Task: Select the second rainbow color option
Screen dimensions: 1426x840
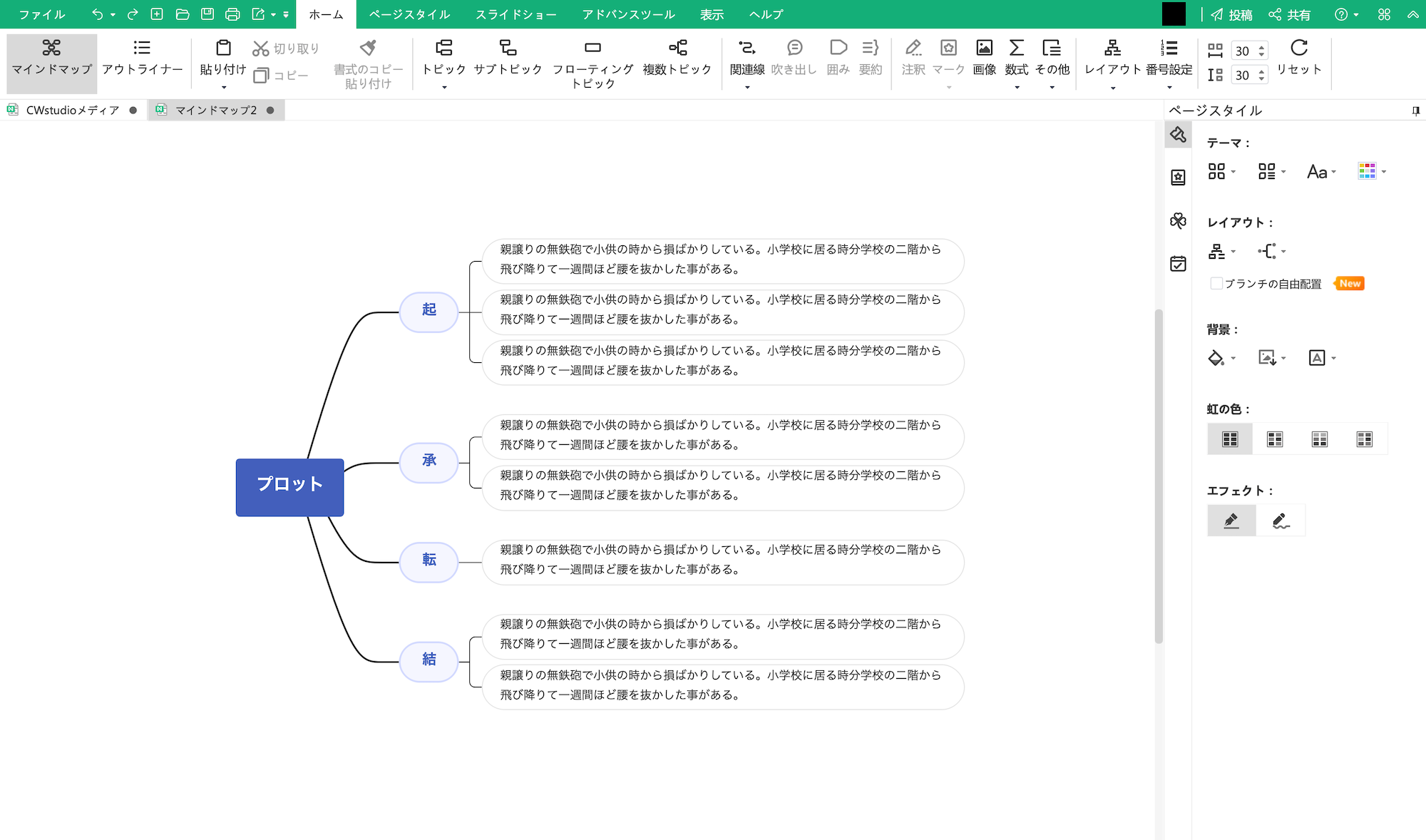Action: point(1275,439)
